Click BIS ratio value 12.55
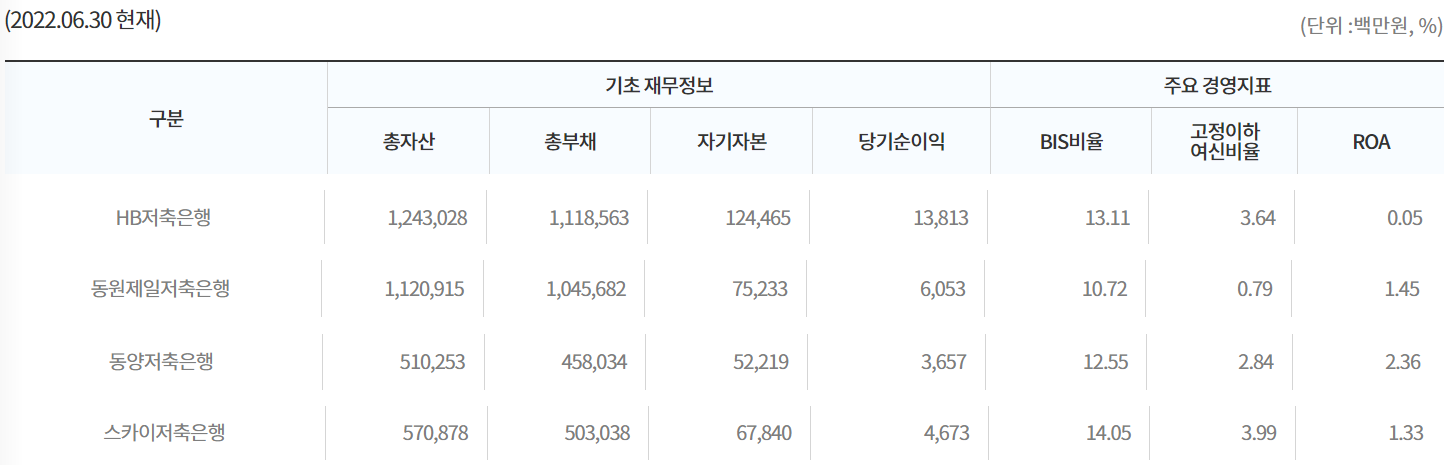The width and height of the screenshot is (1447, 465). click(x=1106, y=361)
